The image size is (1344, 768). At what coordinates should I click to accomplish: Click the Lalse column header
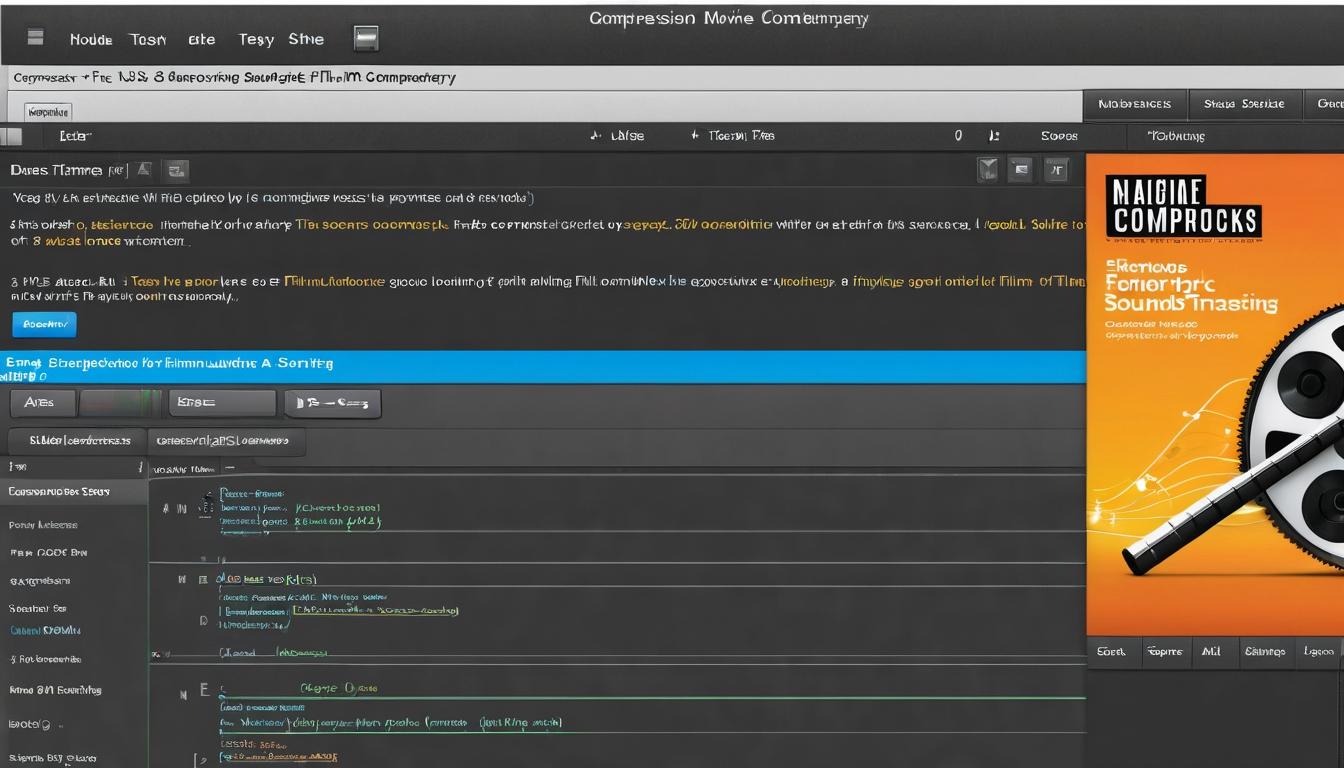click(627, 136)
